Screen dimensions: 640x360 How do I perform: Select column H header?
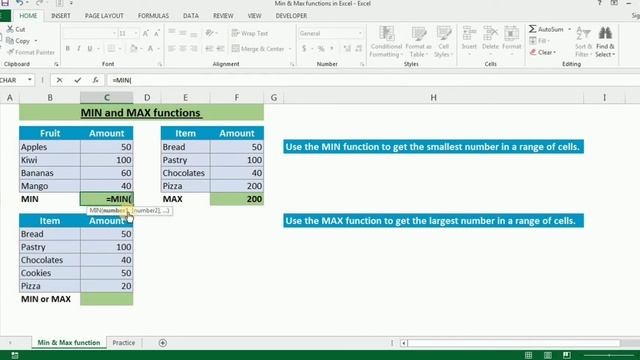click(433, 98)
